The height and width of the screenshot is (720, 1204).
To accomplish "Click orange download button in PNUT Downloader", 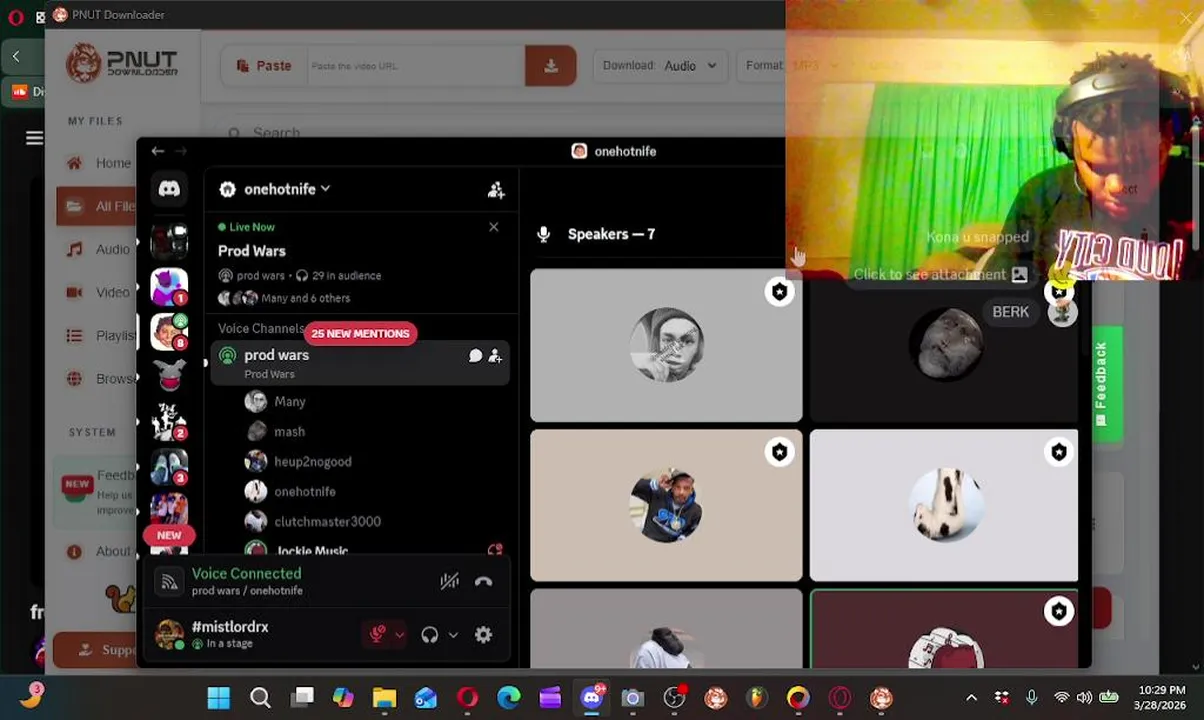I will [x=550, y=66].
